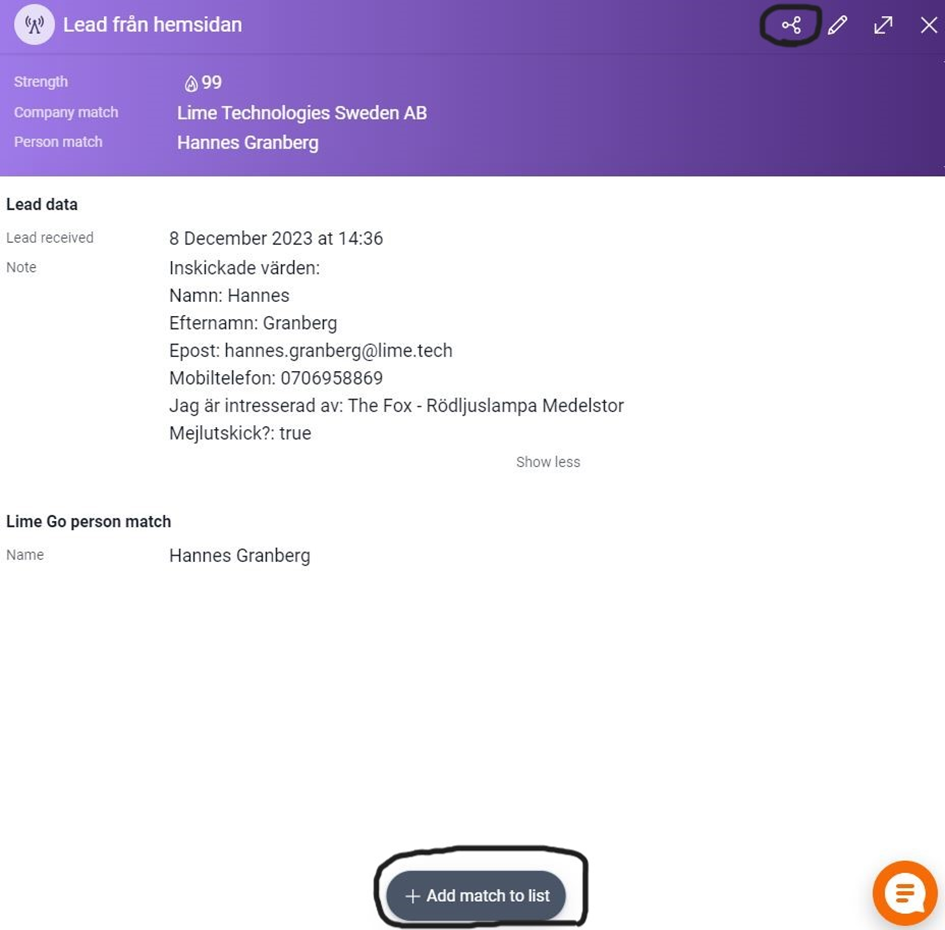Click the lead antenna icon badge
This screenshot has height=930, width=945.
pos(34,25)
